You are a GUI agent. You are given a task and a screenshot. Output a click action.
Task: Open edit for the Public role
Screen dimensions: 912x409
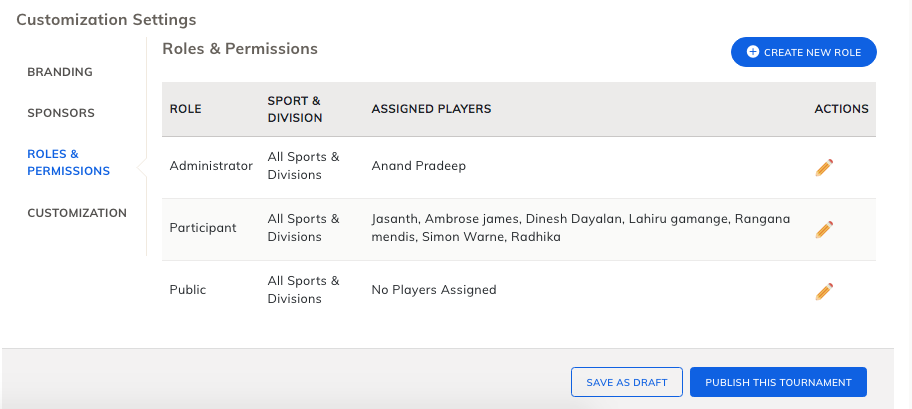(824, 291)
